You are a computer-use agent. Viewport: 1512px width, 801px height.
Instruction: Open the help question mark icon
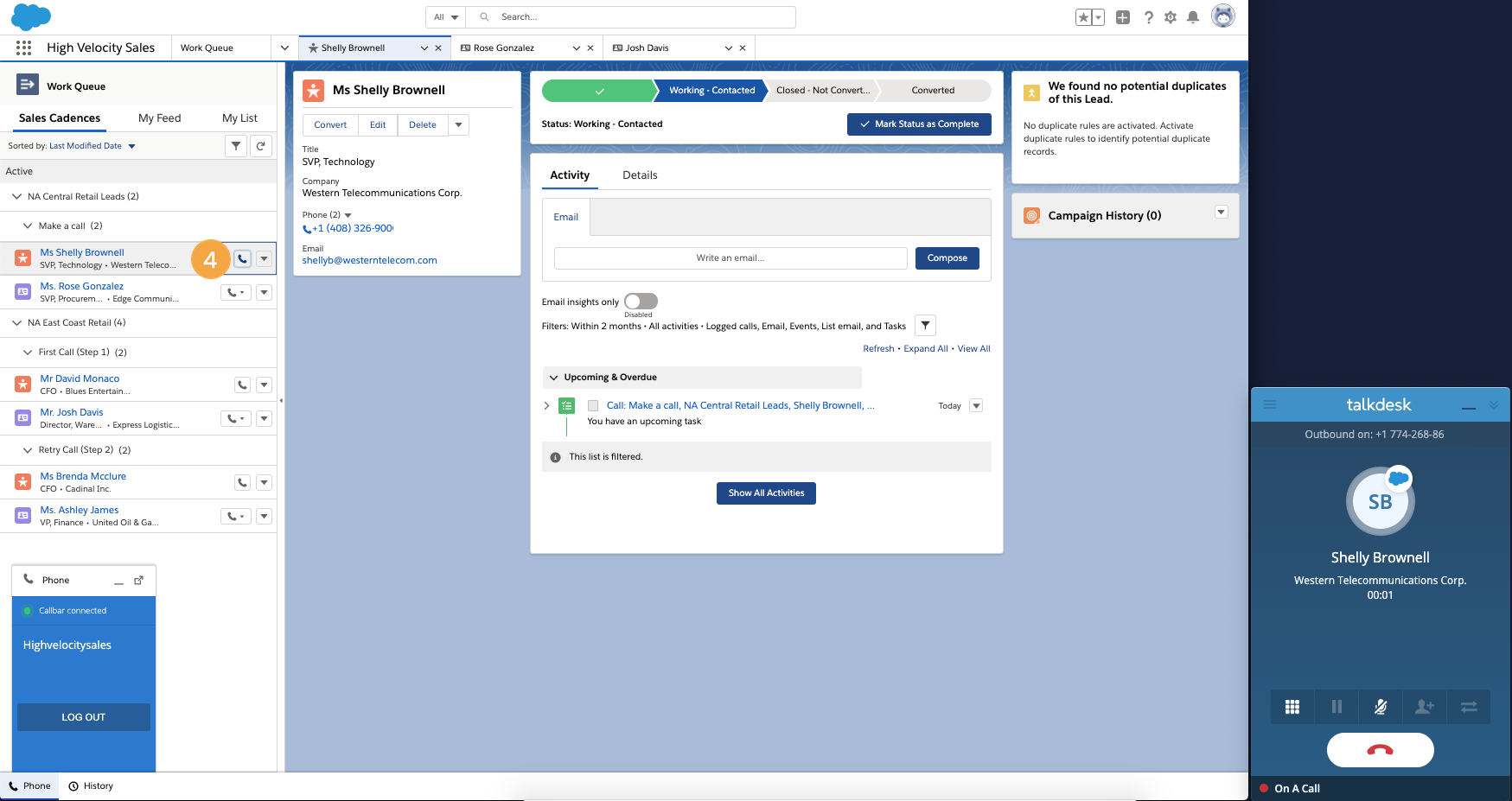[x=1148, y=17]
